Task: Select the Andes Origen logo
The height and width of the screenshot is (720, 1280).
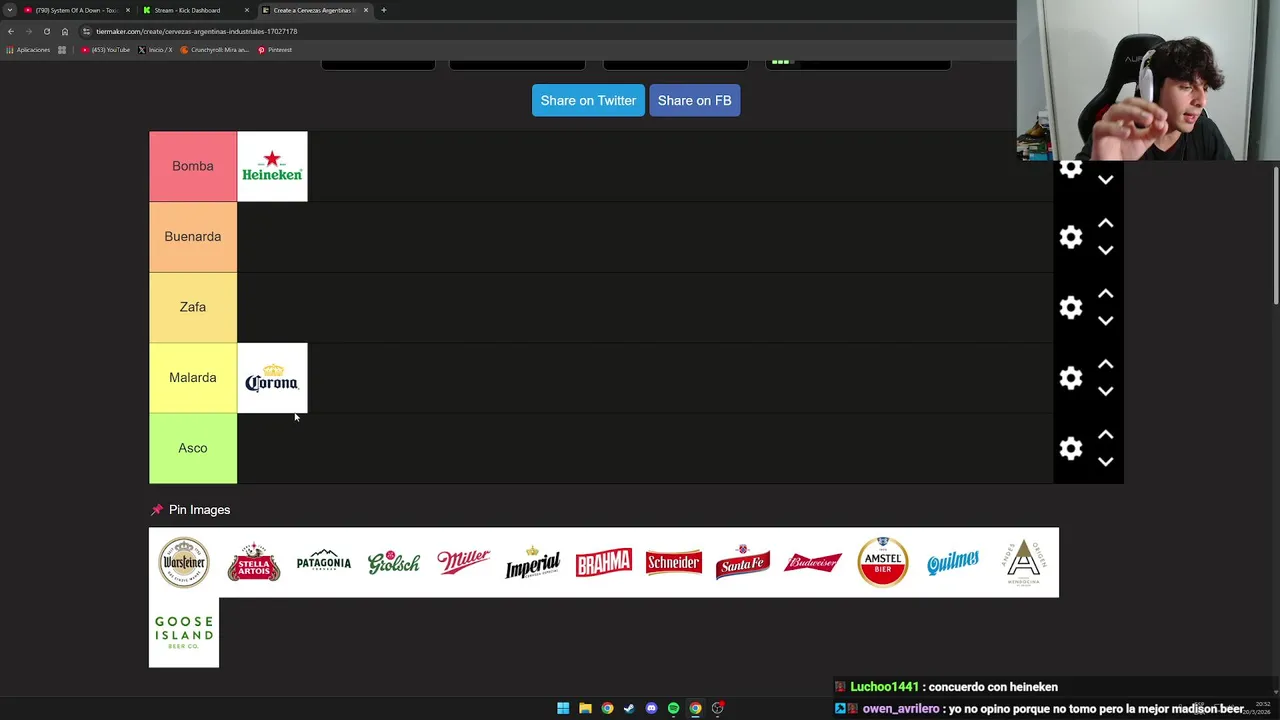Action: tap(1023, 562)
